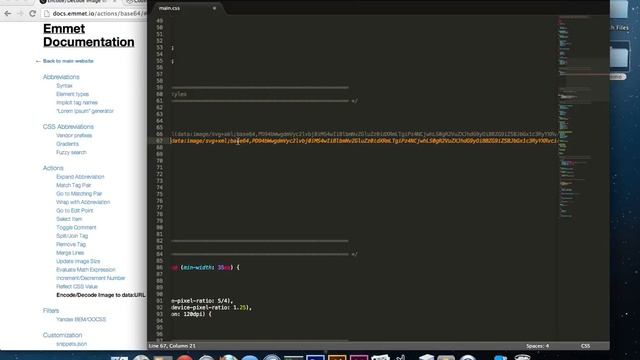The image size is (640, 360).
Task: Open the Actions section
Action: (53, 168)
